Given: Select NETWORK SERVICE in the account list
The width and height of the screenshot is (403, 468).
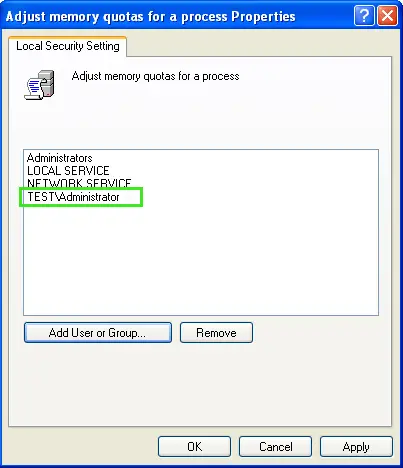Looking at the screenshot, I should (79, 183).
